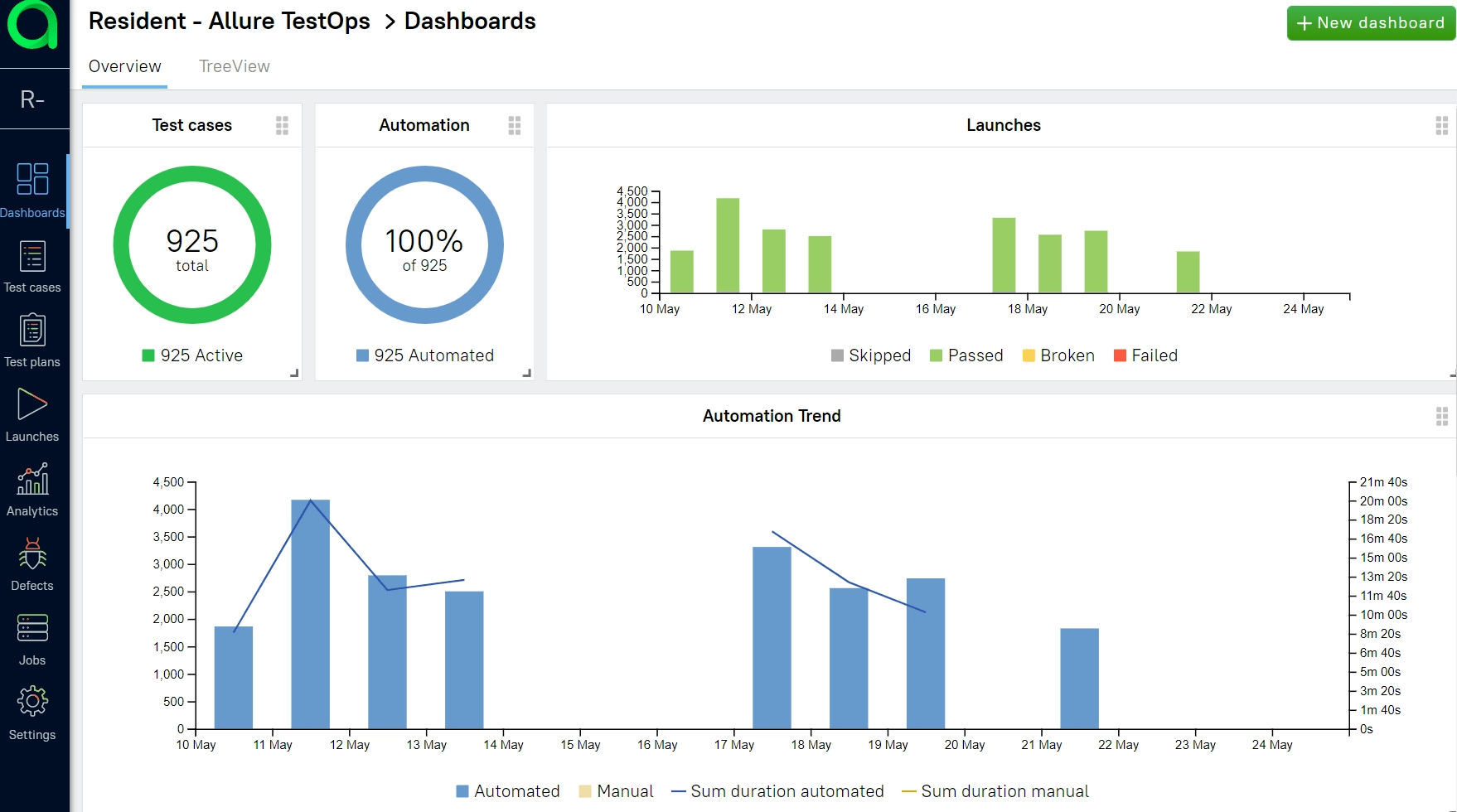This screenshot has width=1457, height=812.
Task: Click the Automation widget resize corner
Action: (x=526, y=374)
